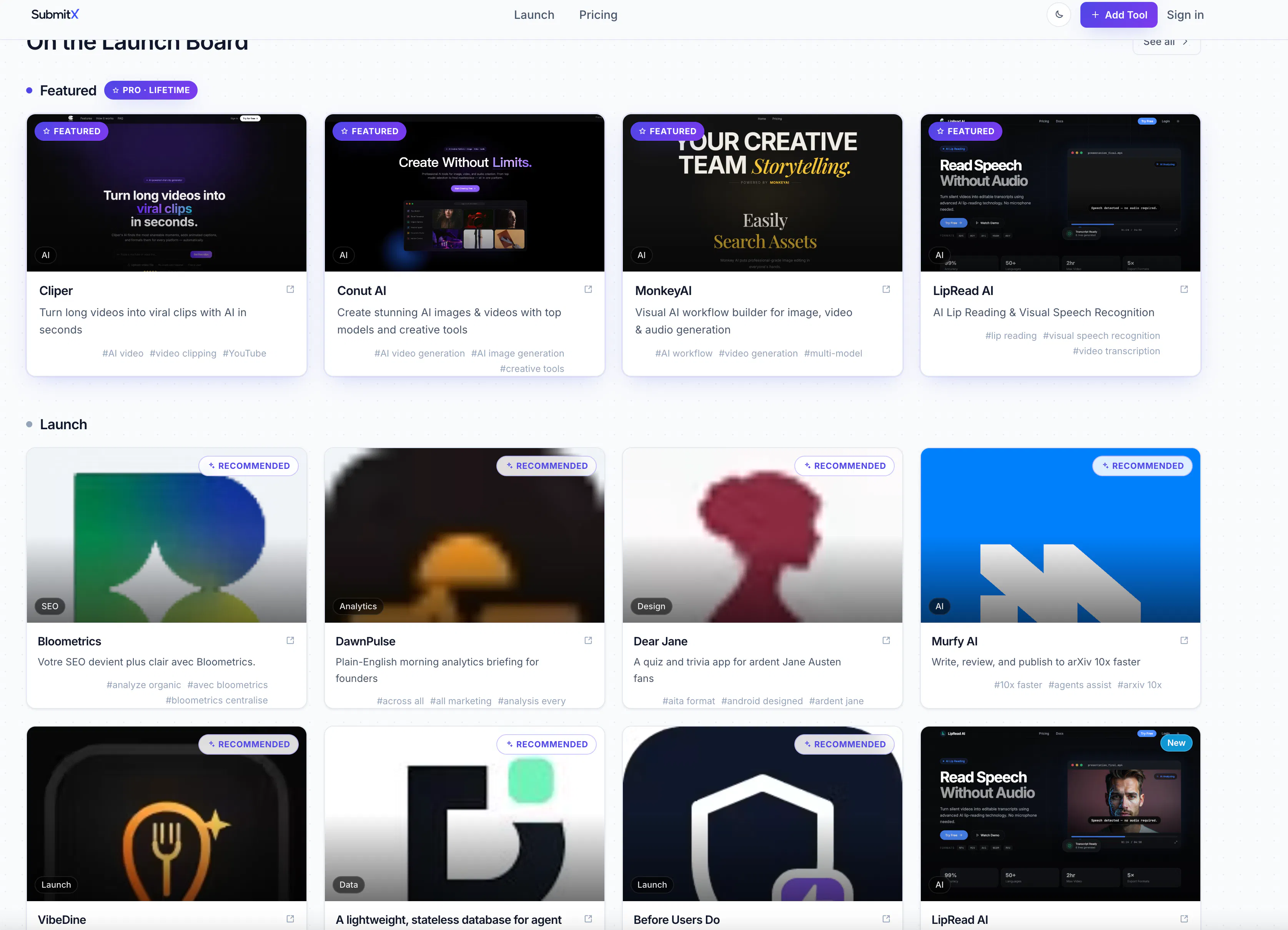Click FEATURED badge on Cliper card
This screenshot has width=1288, height=930.
72,131
